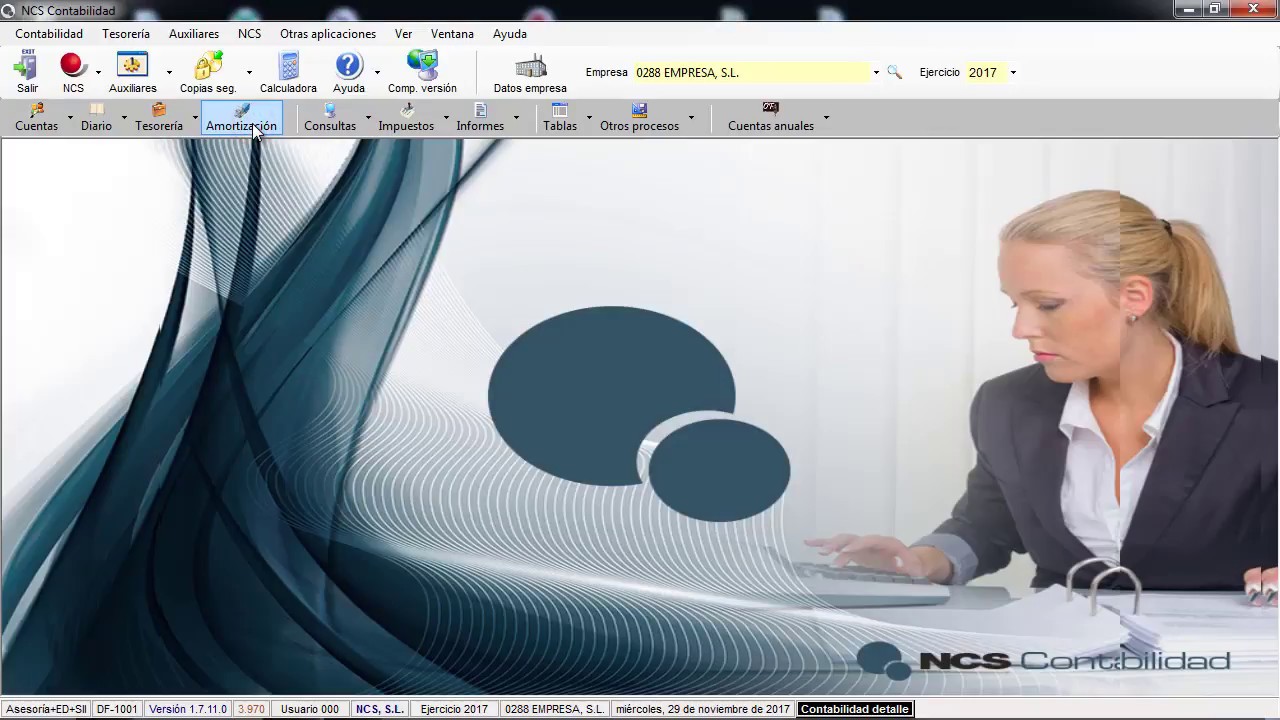Image resolution: width=1280 pixels, height=720 pixels.
Task: Launch Copias seg. backup icon
Action: click(x=208, y=73)
